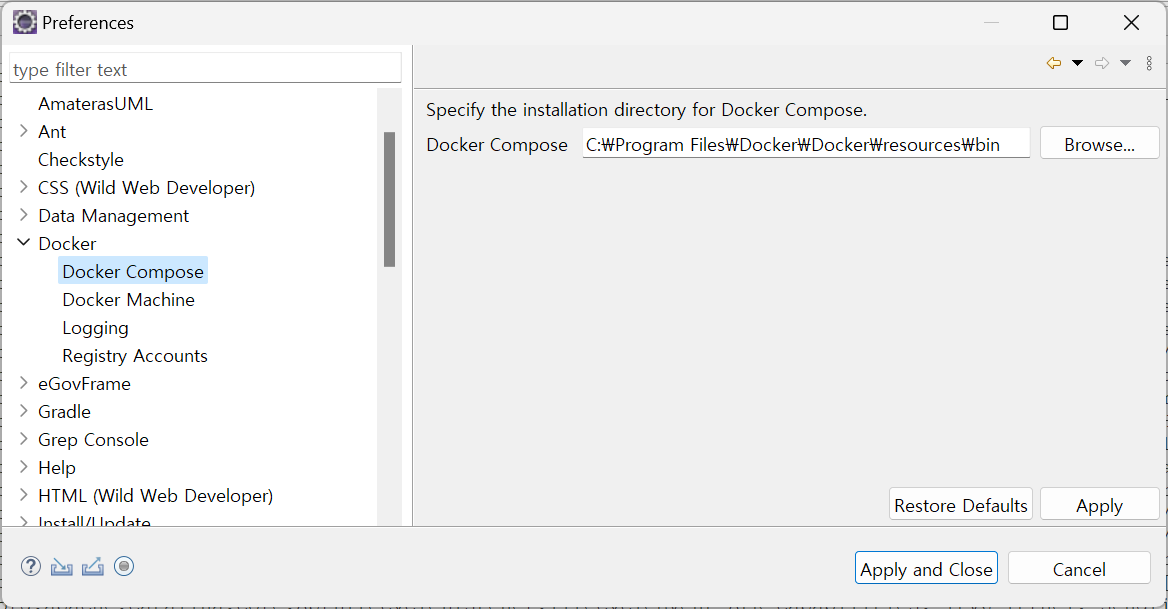
Task: Navigate forward using the forward arrow icon
Action: click(x=1101, y=62)
